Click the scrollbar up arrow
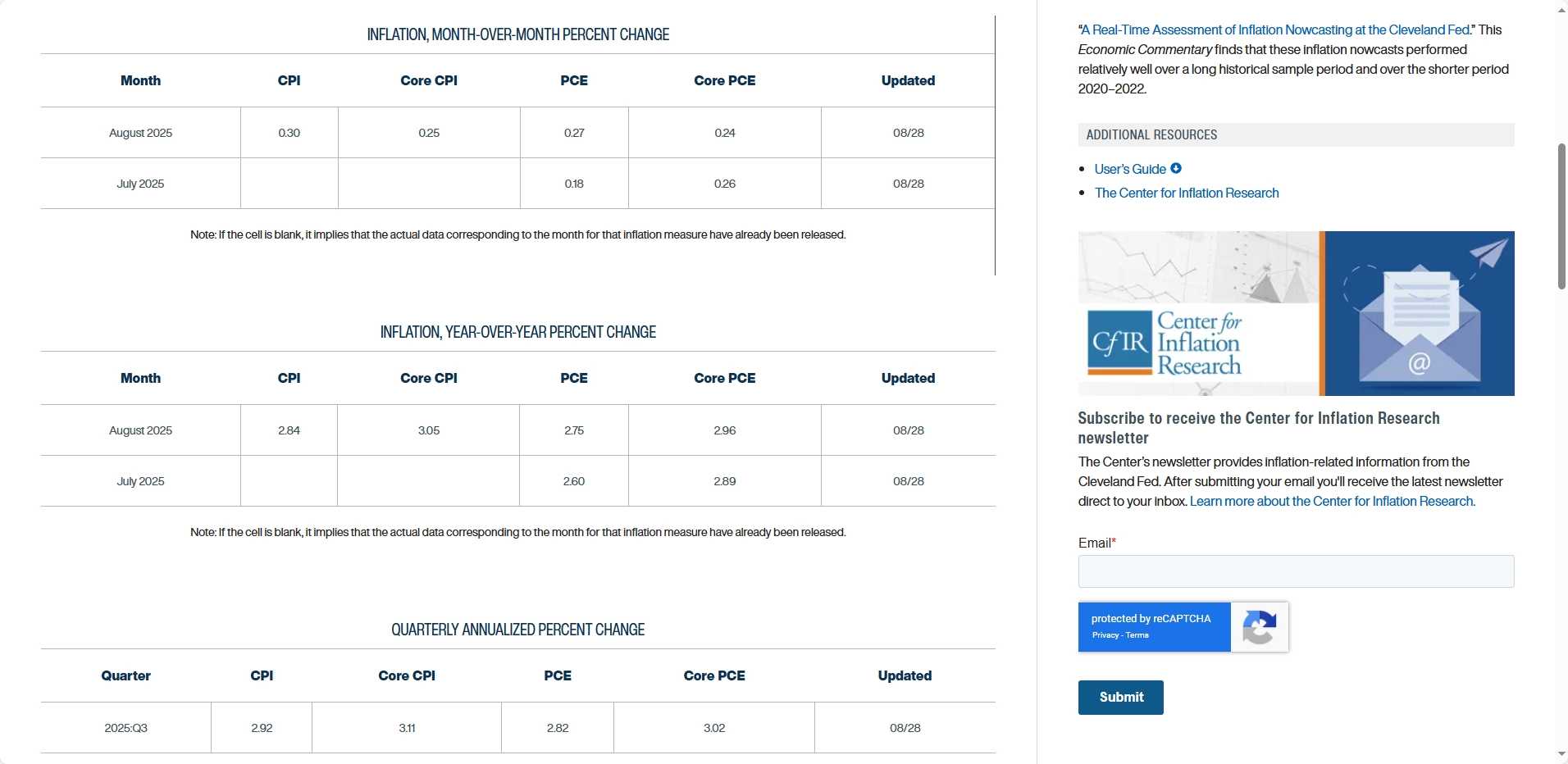 click(1560, 10)
